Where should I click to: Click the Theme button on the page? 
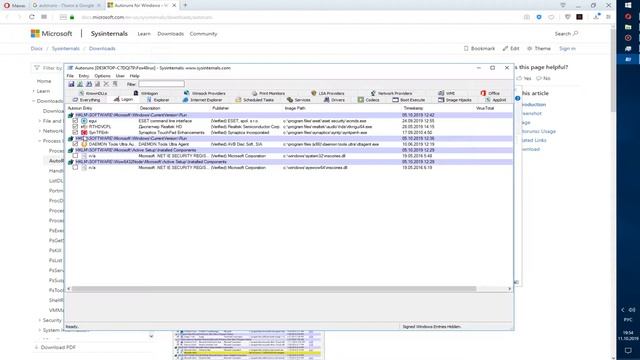tap(539, 48)
